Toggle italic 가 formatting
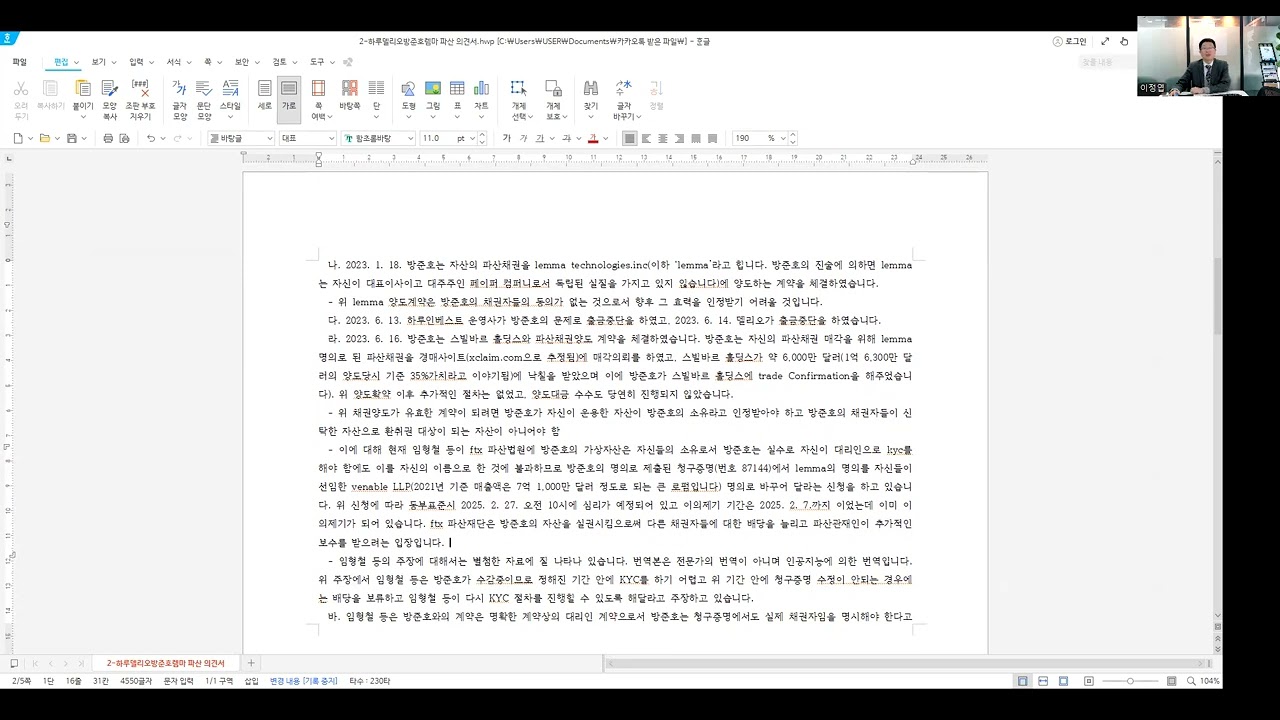Image resolution: width=1280 pixels, height=720 pixels. [x=523, y=138]
